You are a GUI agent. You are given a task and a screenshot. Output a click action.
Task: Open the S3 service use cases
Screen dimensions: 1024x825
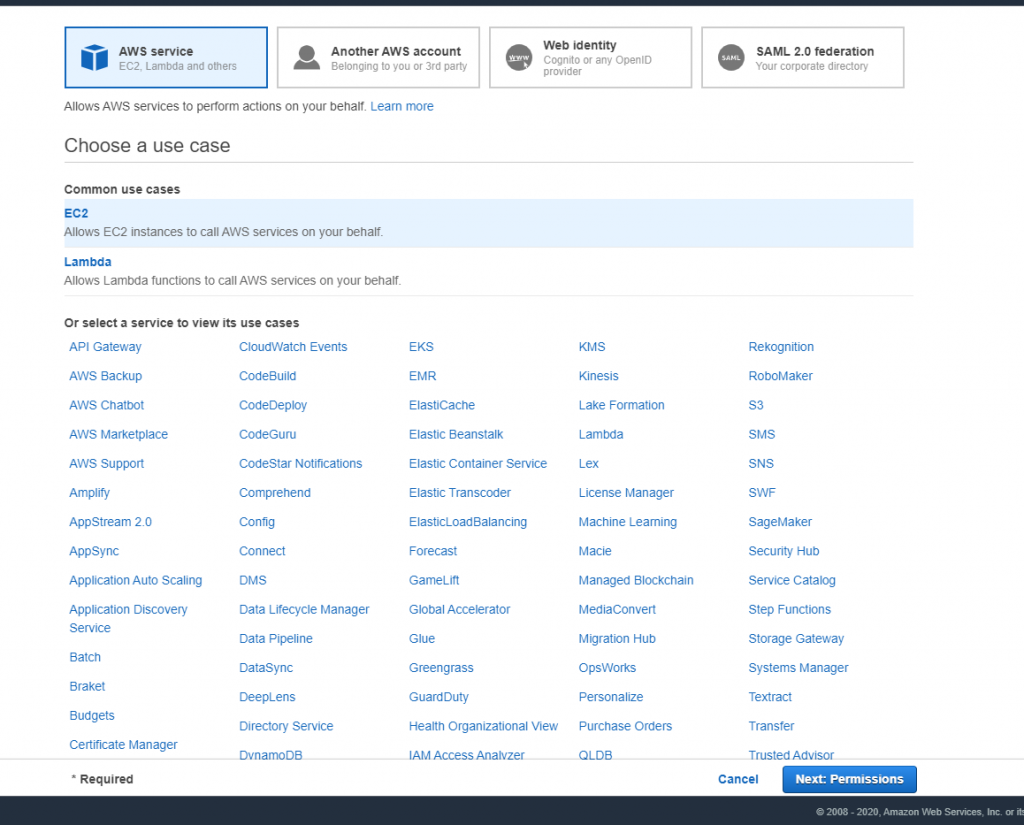[756, 405]
